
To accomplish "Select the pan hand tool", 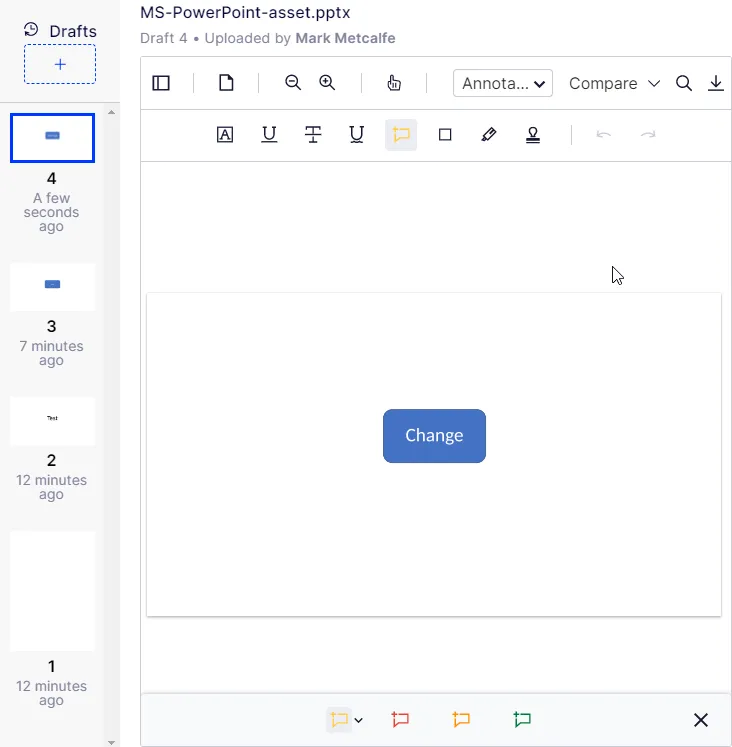I will coord(394,83).
